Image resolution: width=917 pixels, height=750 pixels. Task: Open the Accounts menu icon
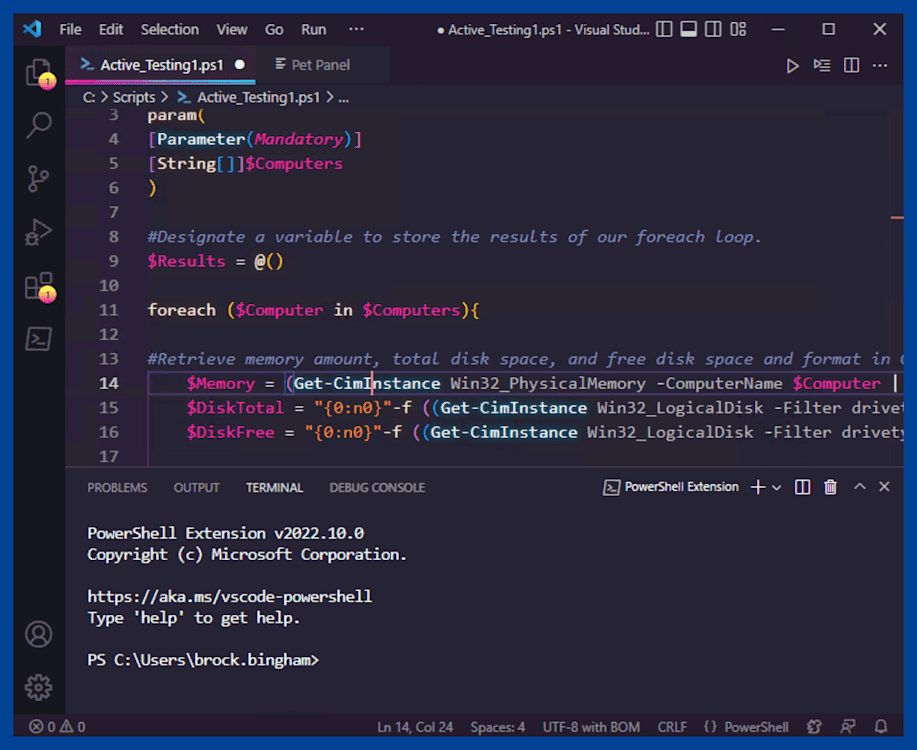click(39, 634)
